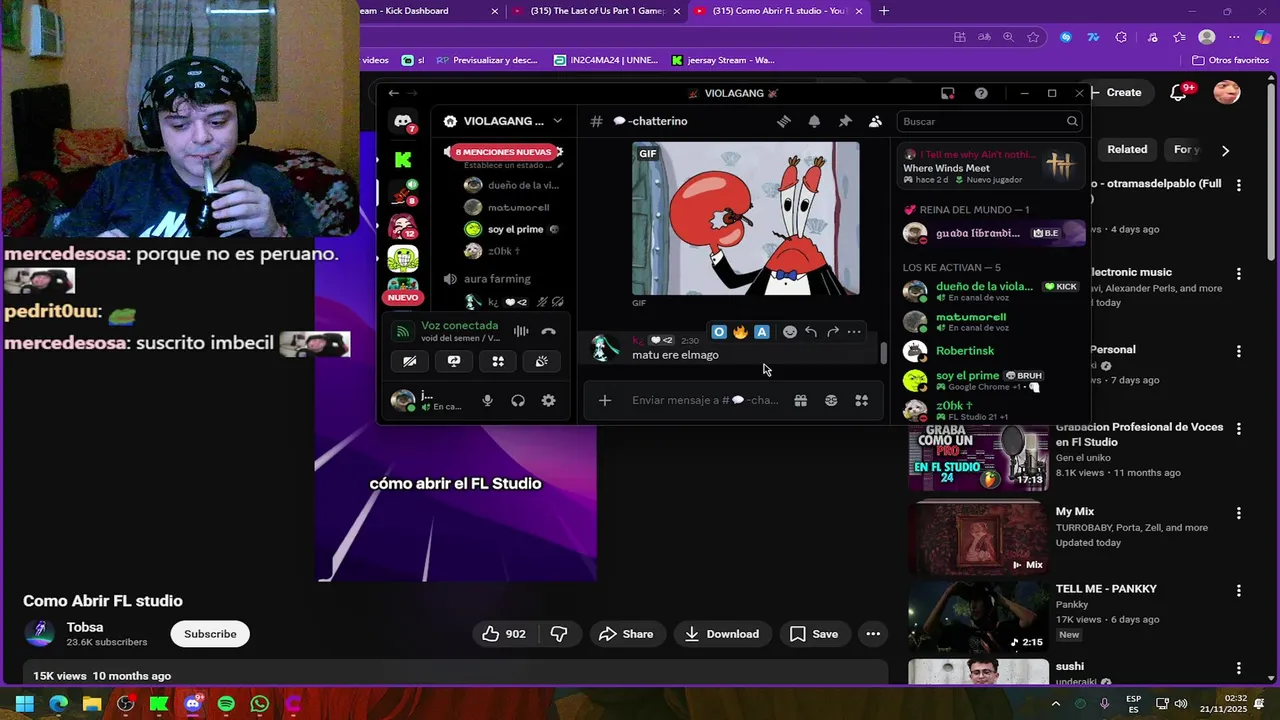Expand the VIOLAGANG server dropdown
This screenshot has width=1280, height=720.
tap(557, 121)
